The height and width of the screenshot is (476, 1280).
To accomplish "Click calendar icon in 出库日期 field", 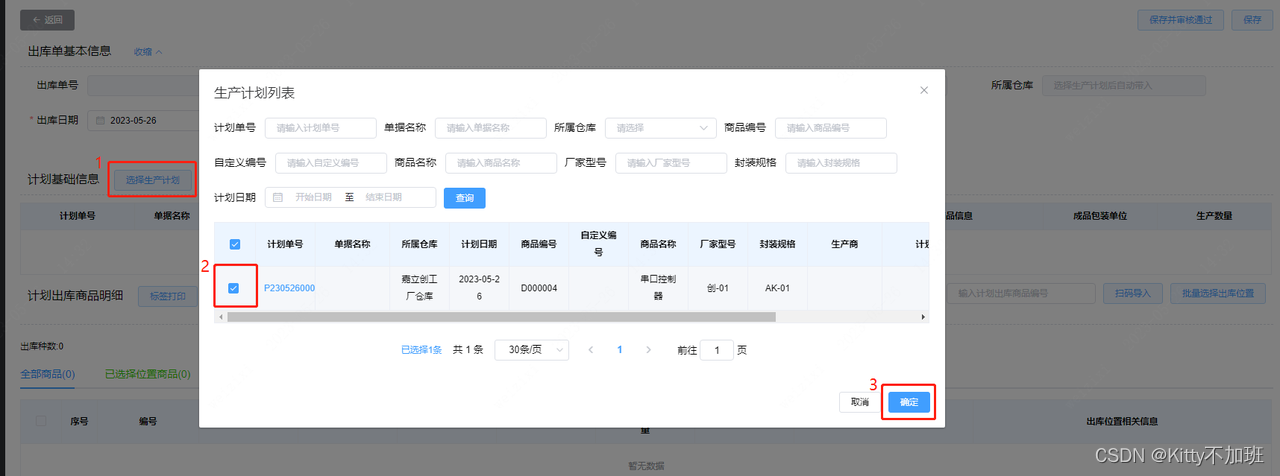I will (x=100, y=120).
